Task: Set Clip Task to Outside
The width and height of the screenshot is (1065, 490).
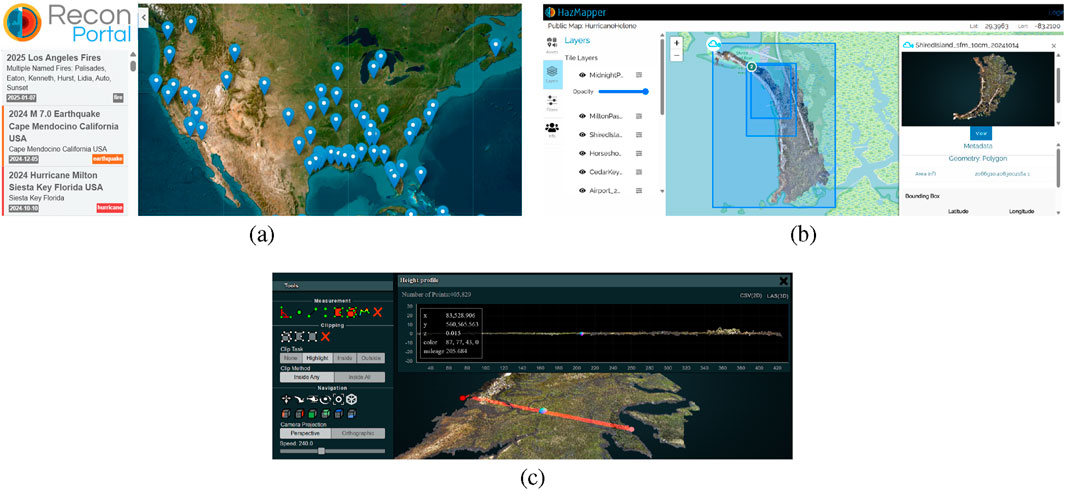Action: tap(371, 357)
